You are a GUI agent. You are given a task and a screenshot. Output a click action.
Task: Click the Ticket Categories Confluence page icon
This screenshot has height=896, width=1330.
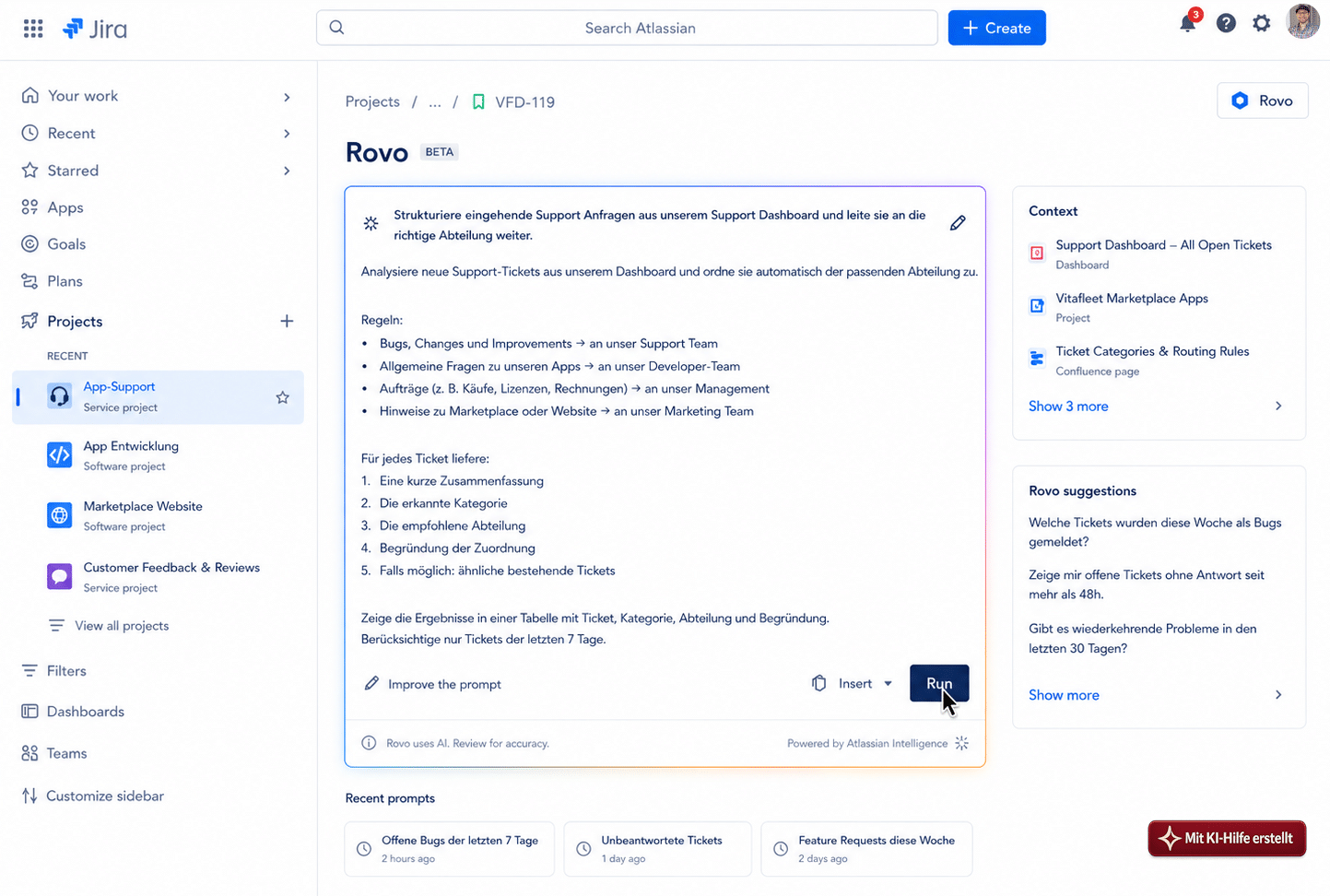[1037, 359]
